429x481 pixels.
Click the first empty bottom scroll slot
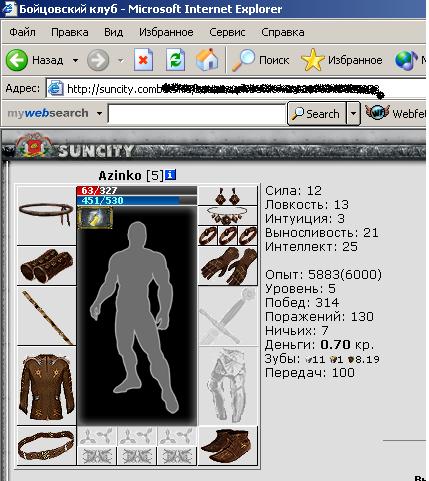(x=97, y=455)
